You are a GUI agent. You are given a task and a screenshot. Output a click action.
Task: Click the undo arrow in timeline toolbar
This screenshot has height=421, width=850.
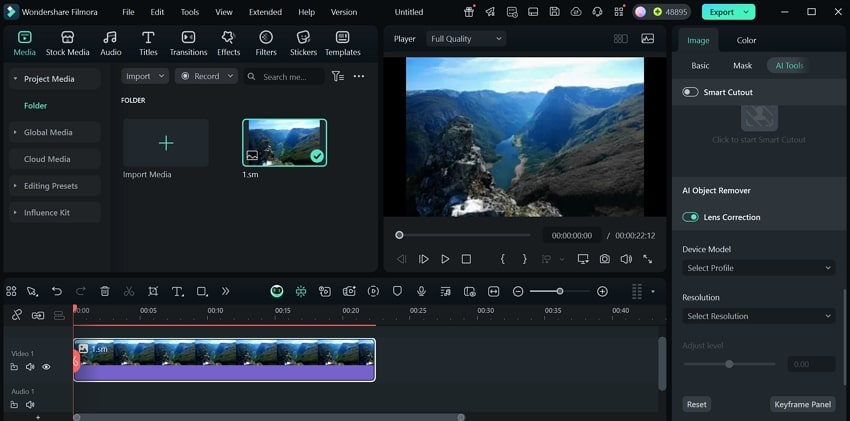[x=57, y=292]
